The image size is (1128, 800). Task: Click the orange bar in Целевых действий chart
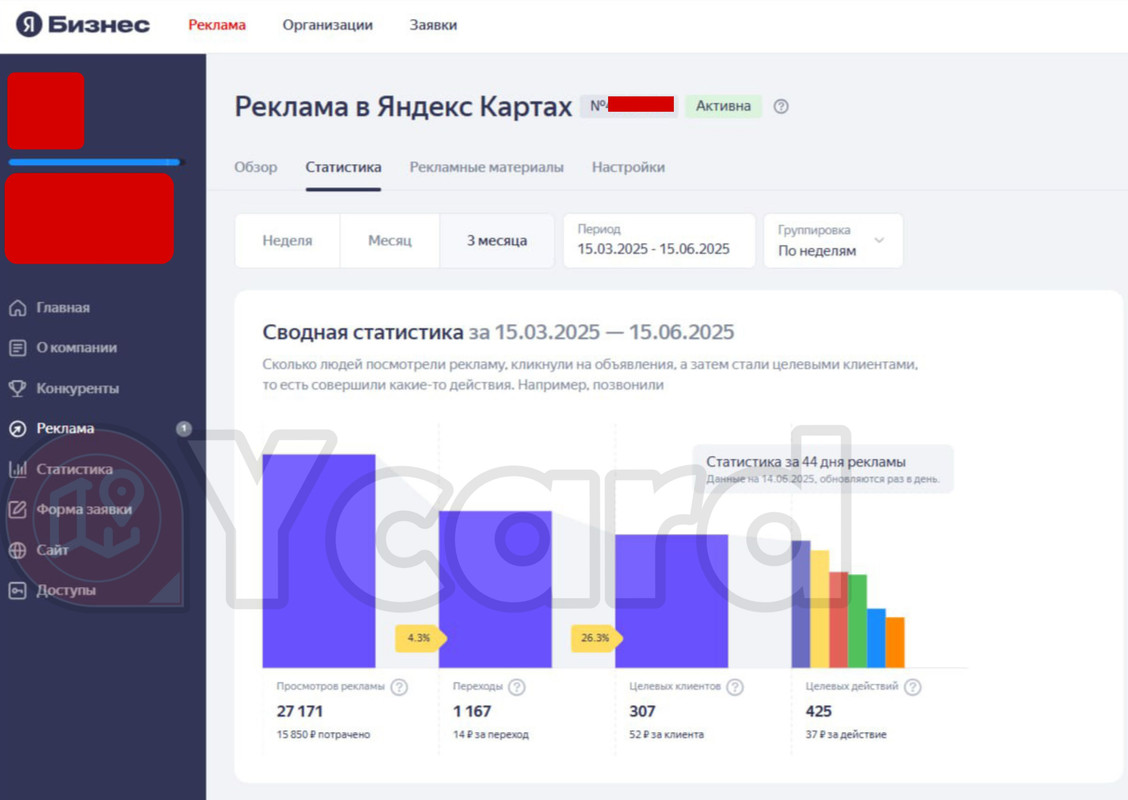click(x=895, y=642)
